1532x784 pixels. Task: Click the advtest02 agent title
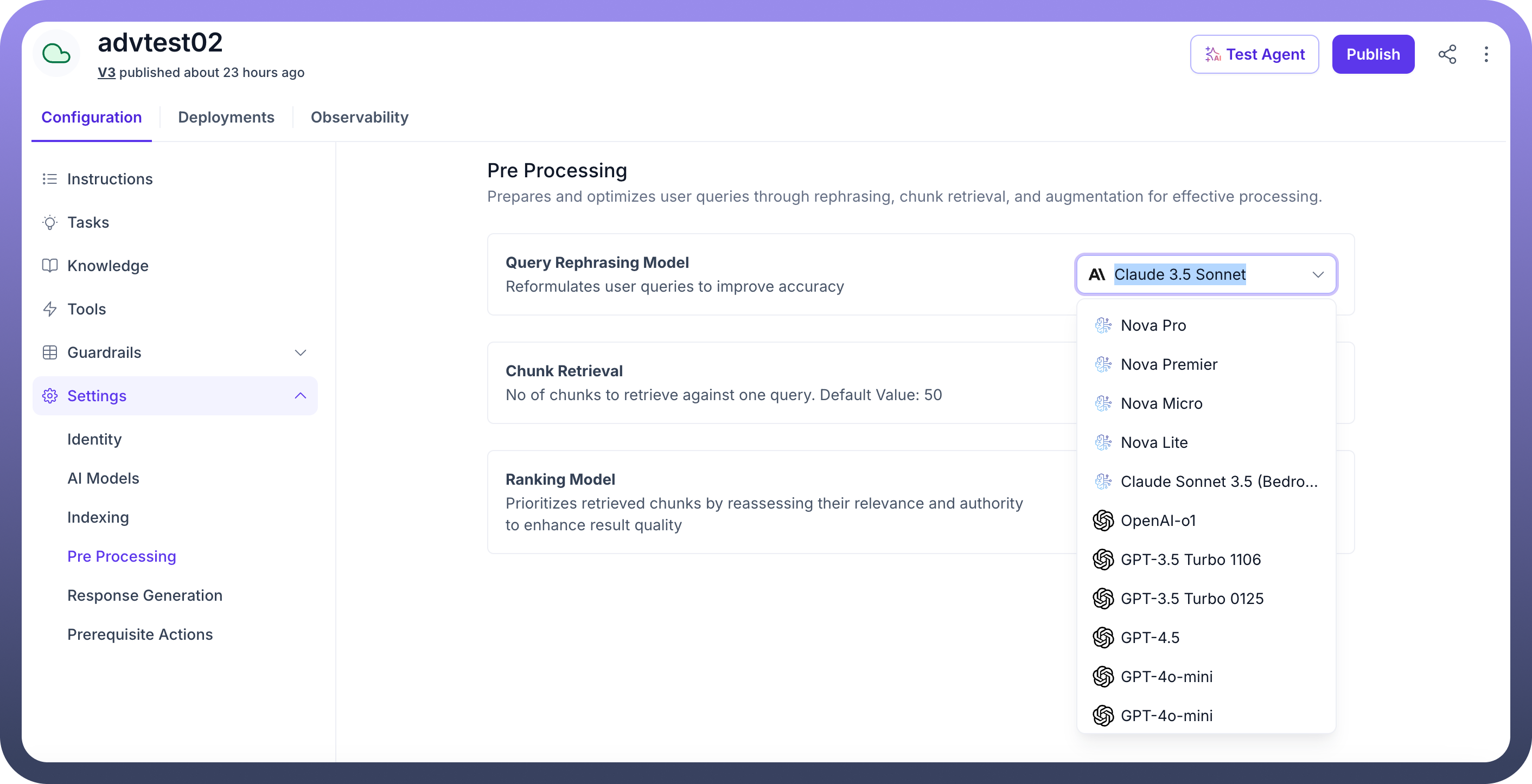click(x=160, y=42)
